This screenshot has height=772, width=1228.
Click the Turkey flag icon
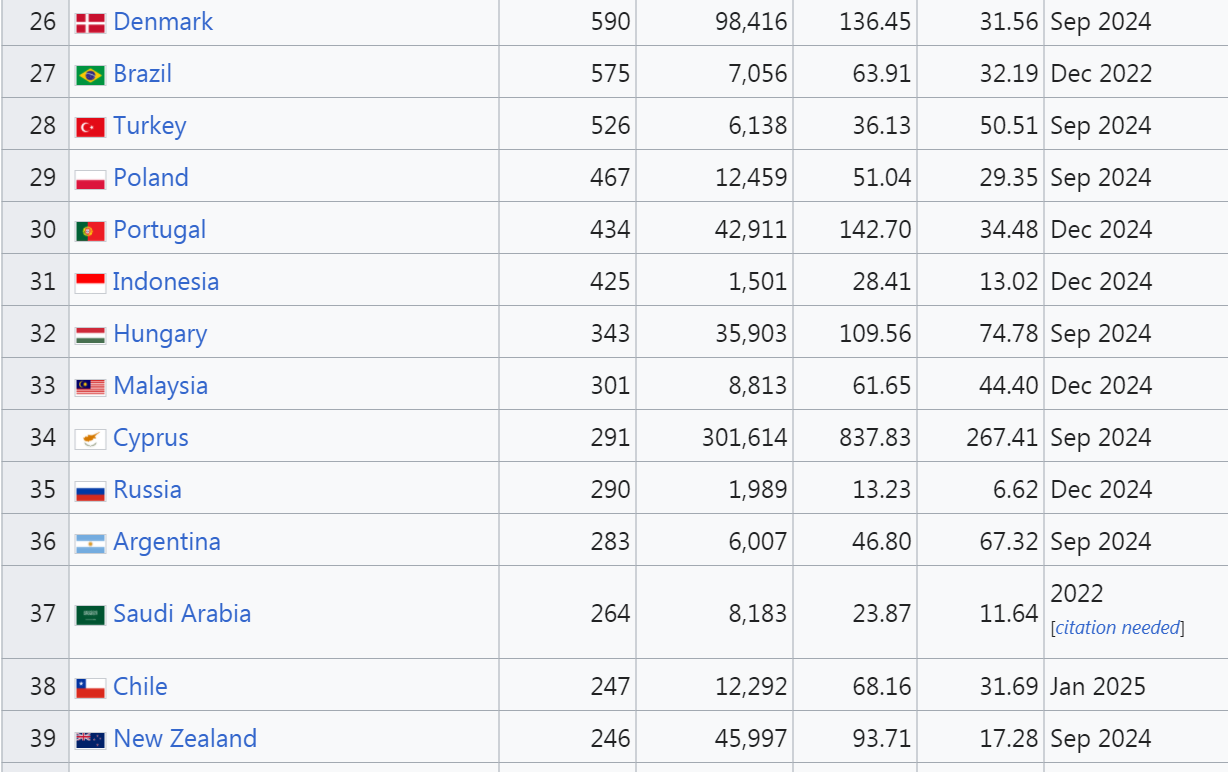click(90, 127)
